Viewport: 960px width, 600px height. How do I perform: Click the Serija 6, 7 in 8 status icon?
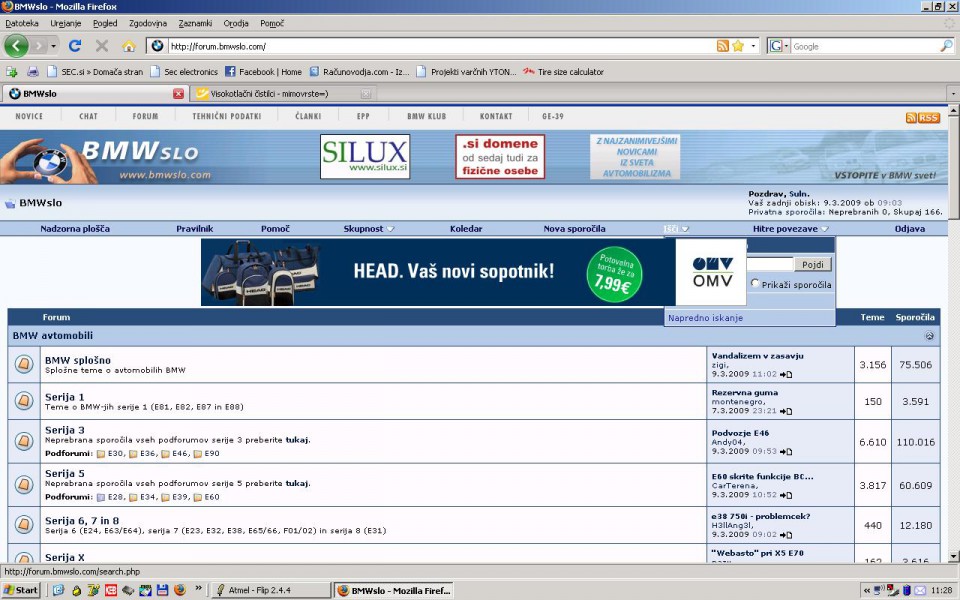pyautogui.click(x=24, y=525)
